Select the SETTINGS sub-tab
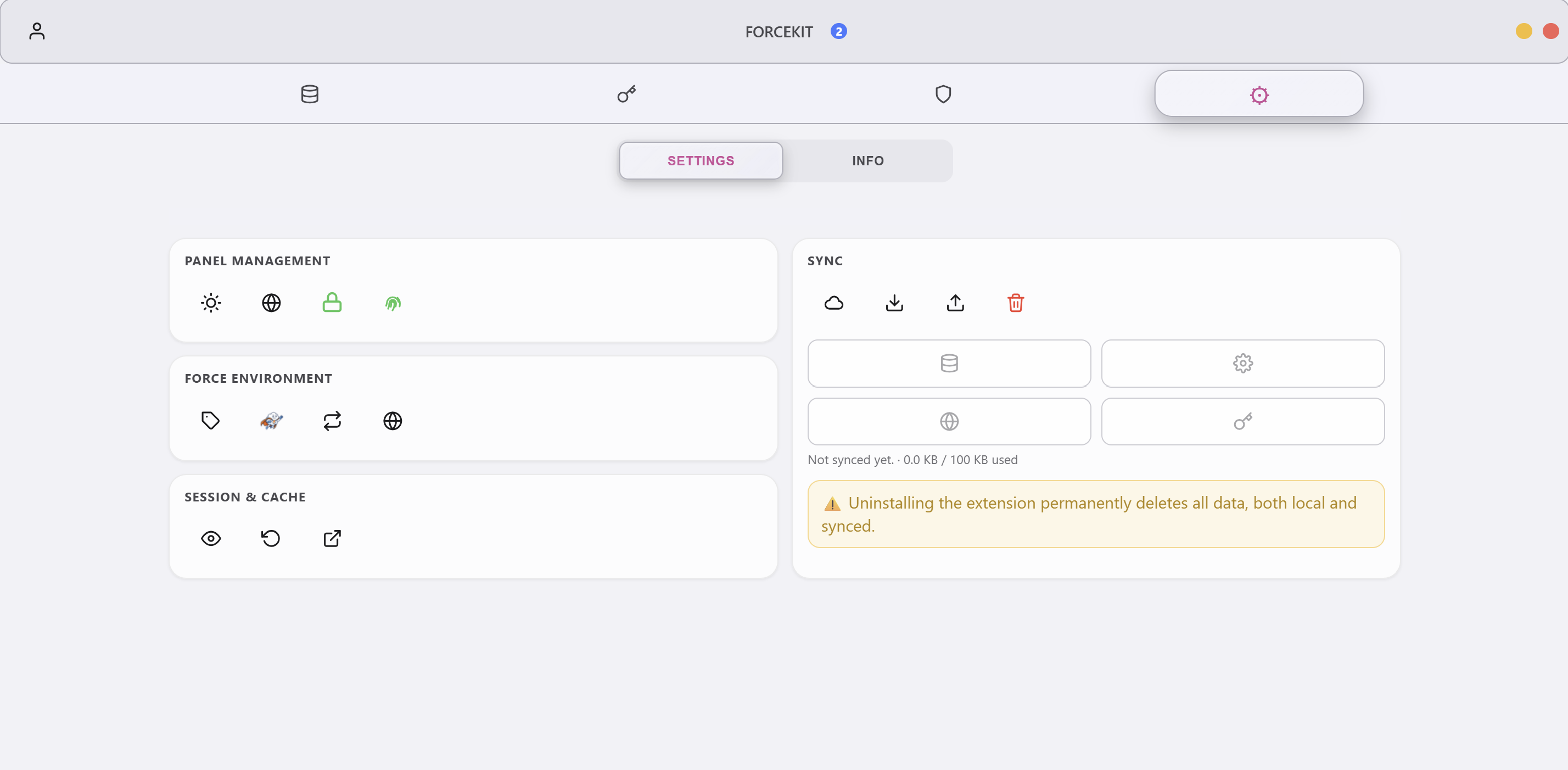1568x770 pixels. coord(701,161)
